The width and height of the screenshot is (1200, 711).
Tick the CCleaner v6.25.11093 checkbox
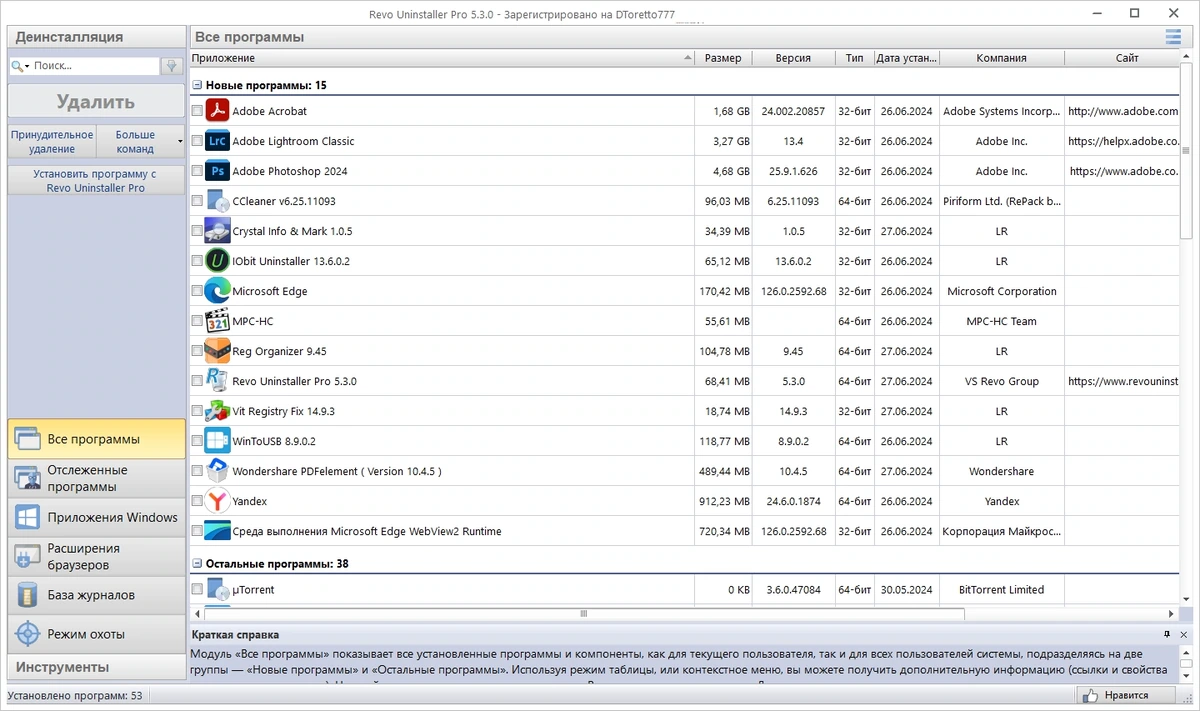tap(197, 201)
